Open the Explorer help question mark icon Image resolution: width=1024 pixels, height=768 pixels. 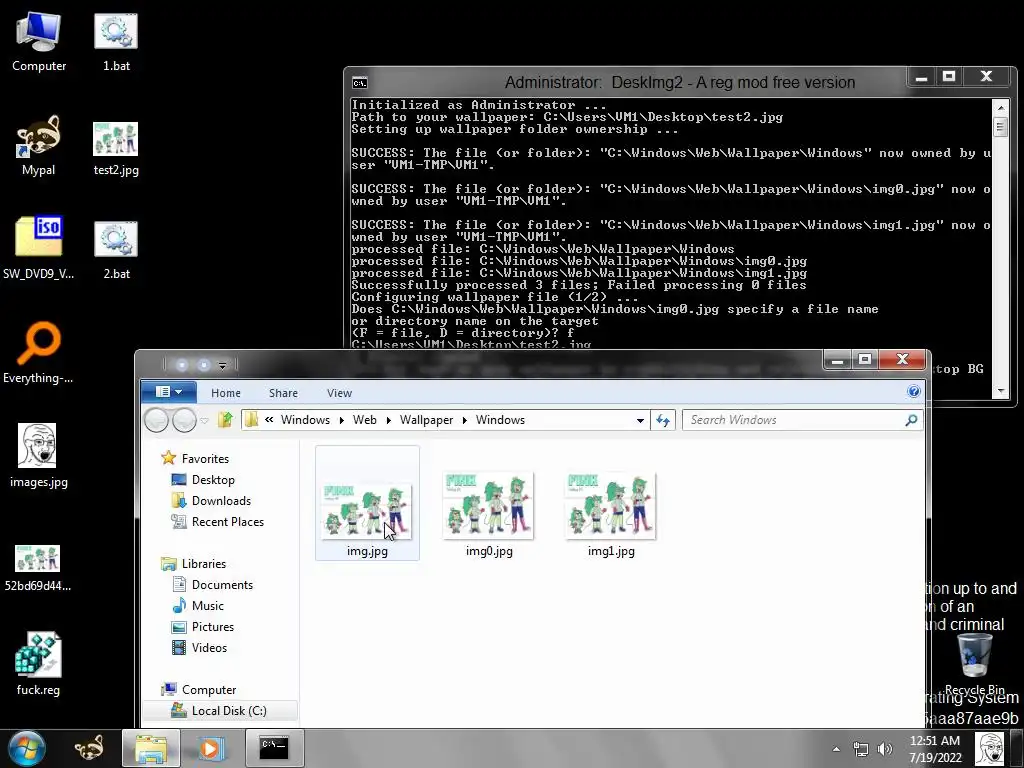click(914, 391)
